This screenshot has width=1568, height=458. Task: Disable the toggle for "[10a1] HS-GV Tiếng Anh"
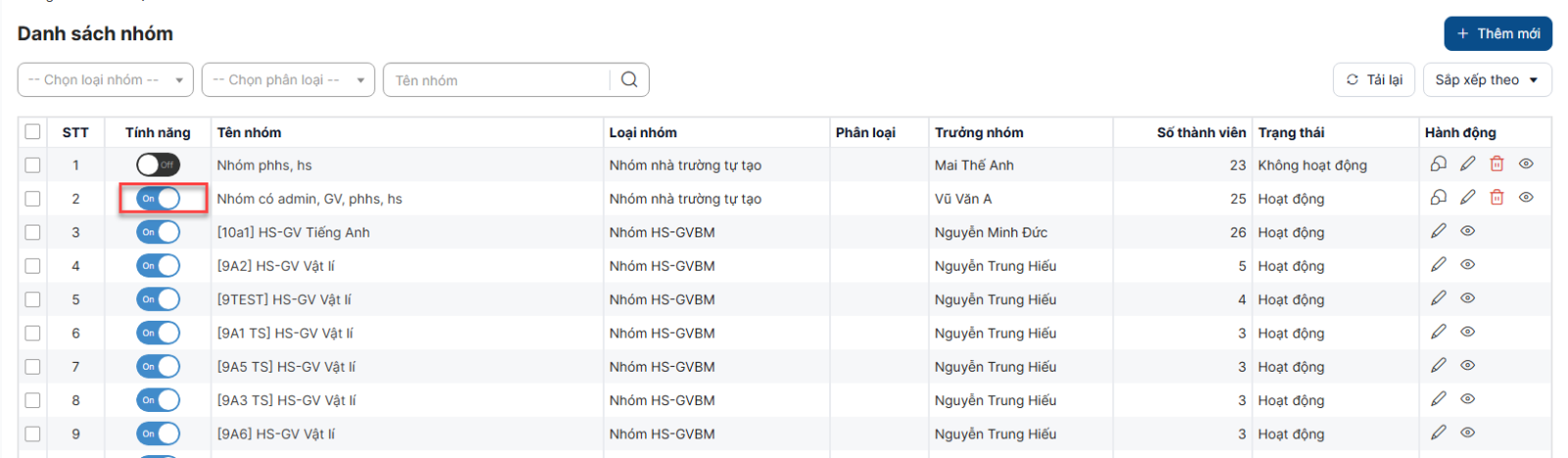(158, 232)
